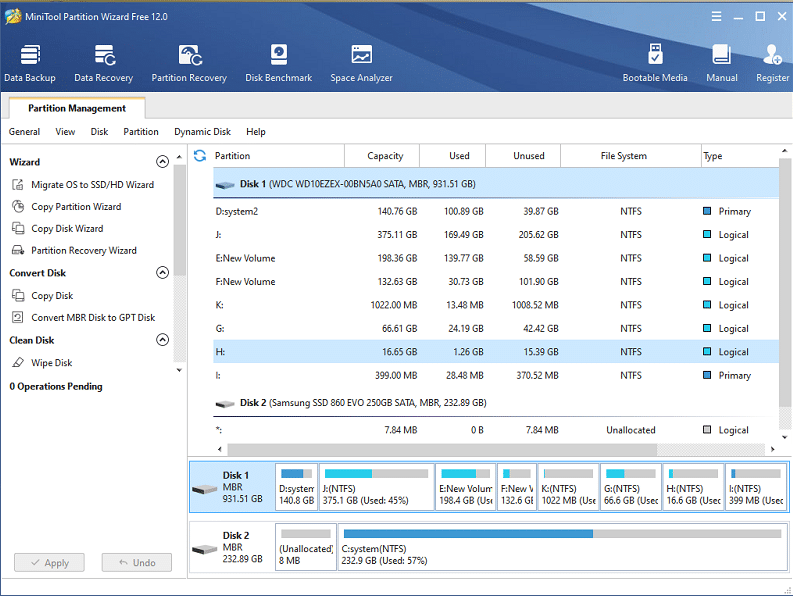The image size is (793, 596).
Task: Select the F:New Volume partition row
Action: (x=496, y=281)
